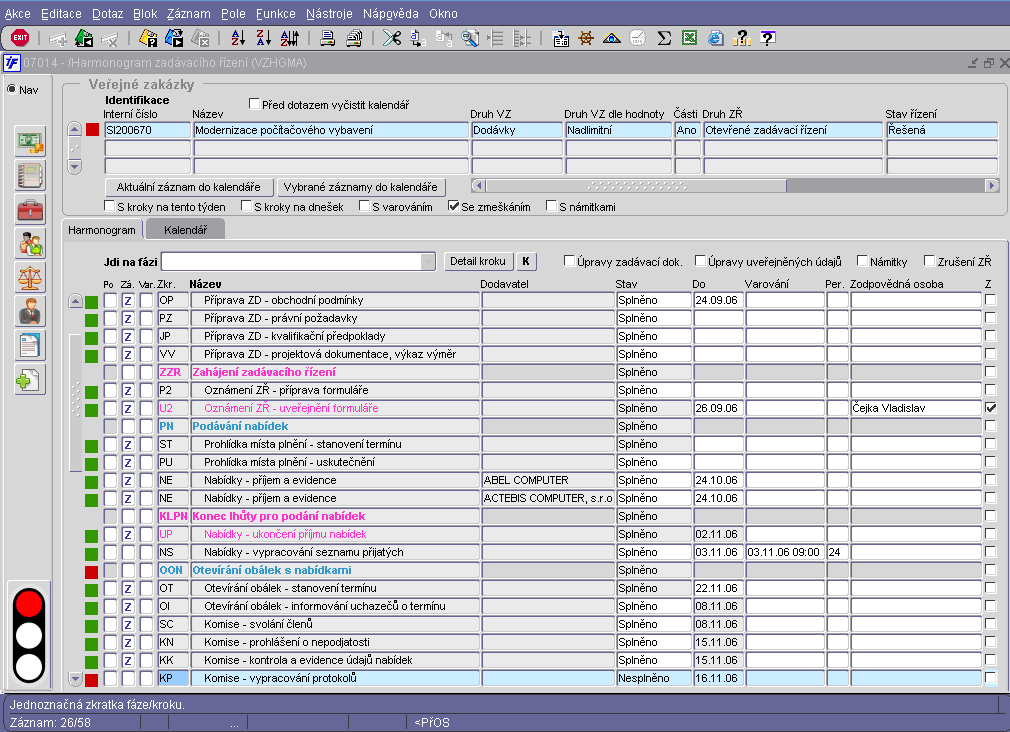Viewport: 1010px width, 732px height.
Task: Click the sort ascending A-Z icon
Action: point(238,39)
